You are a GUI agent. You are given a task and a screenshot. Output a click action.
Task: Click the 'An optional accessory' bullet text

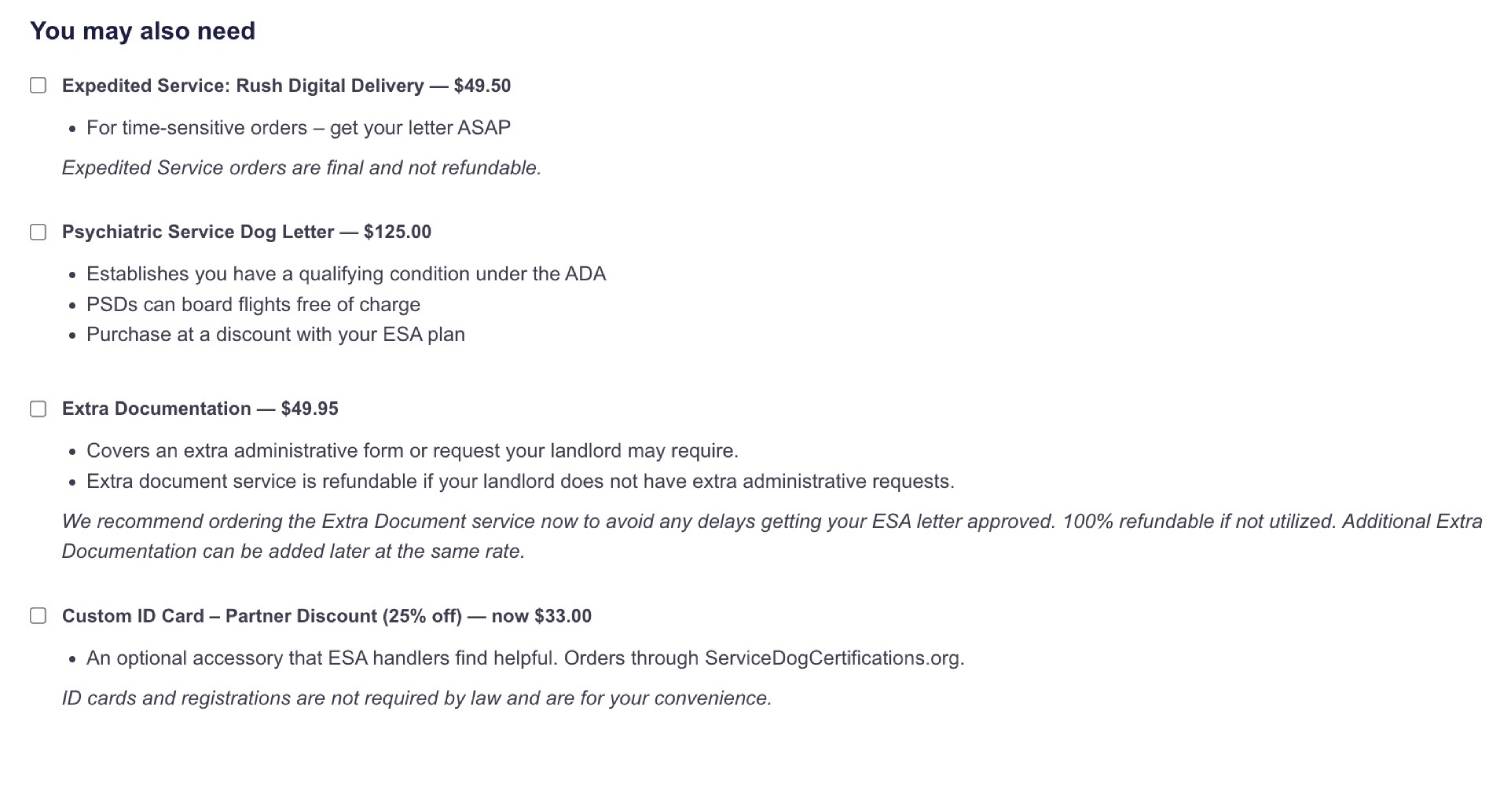click(392, 658)
